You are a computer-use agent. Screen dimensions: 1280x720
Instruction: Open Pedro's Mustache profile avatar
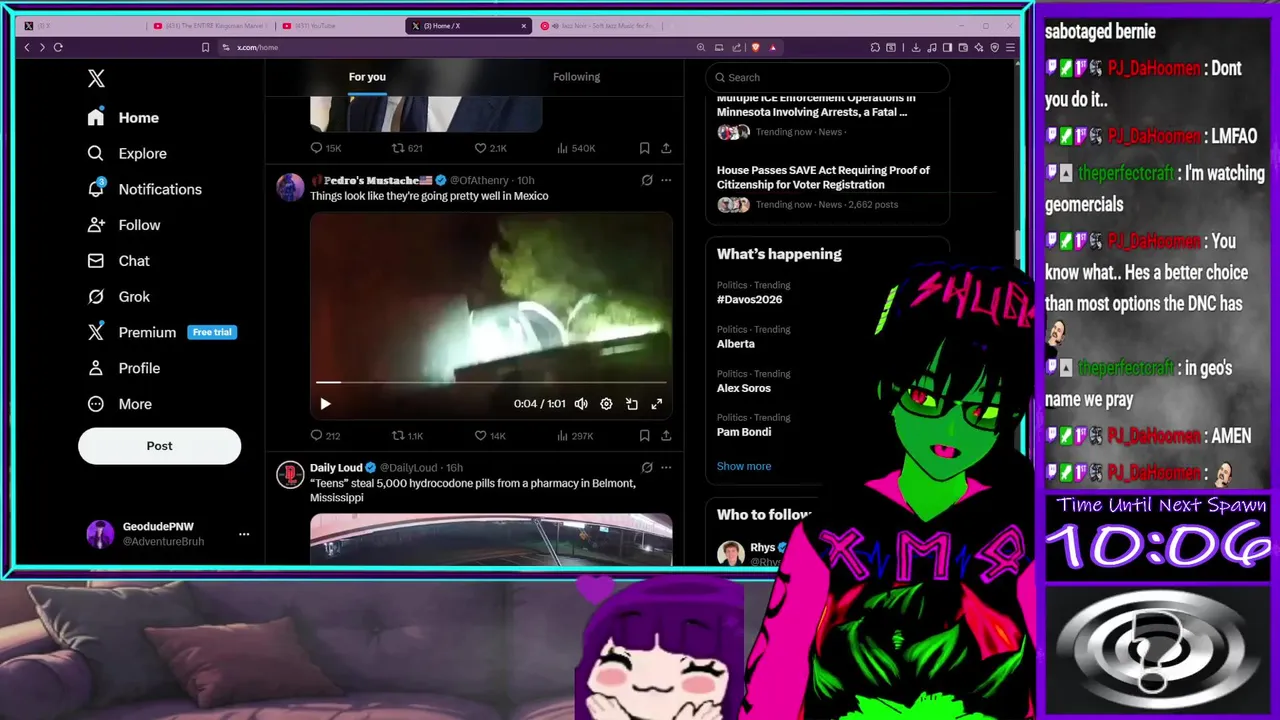pyautogui.click(x=290, y=187)
